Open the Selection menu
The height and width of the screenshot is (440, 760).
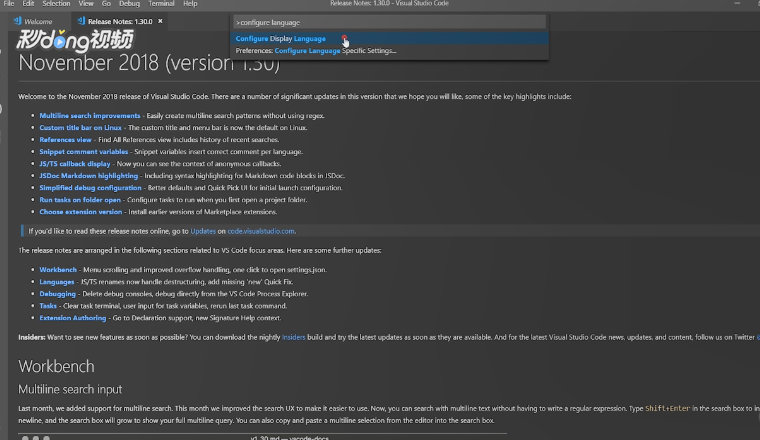[56, 3]
